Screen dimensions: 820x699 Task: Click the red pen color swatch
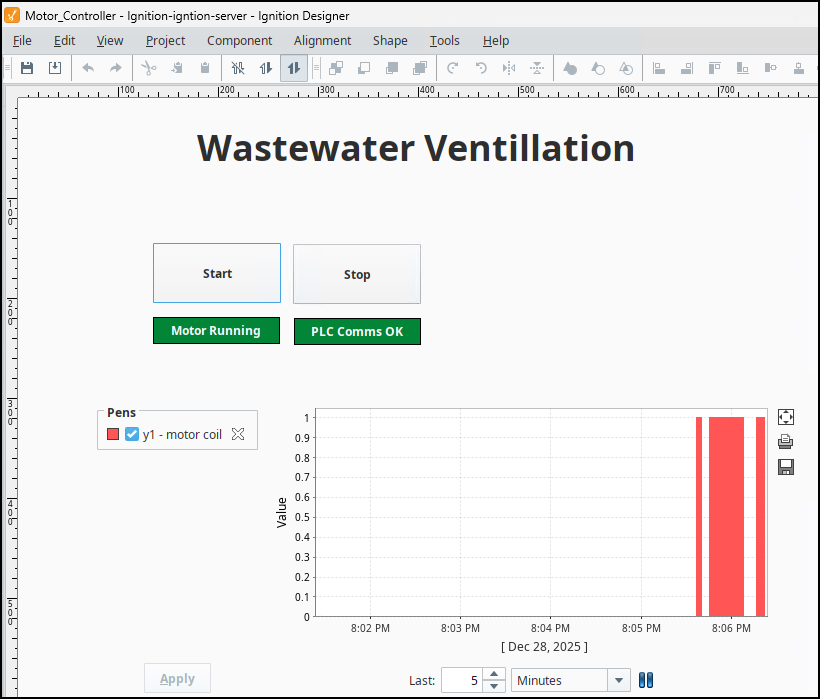click(113, 434)
